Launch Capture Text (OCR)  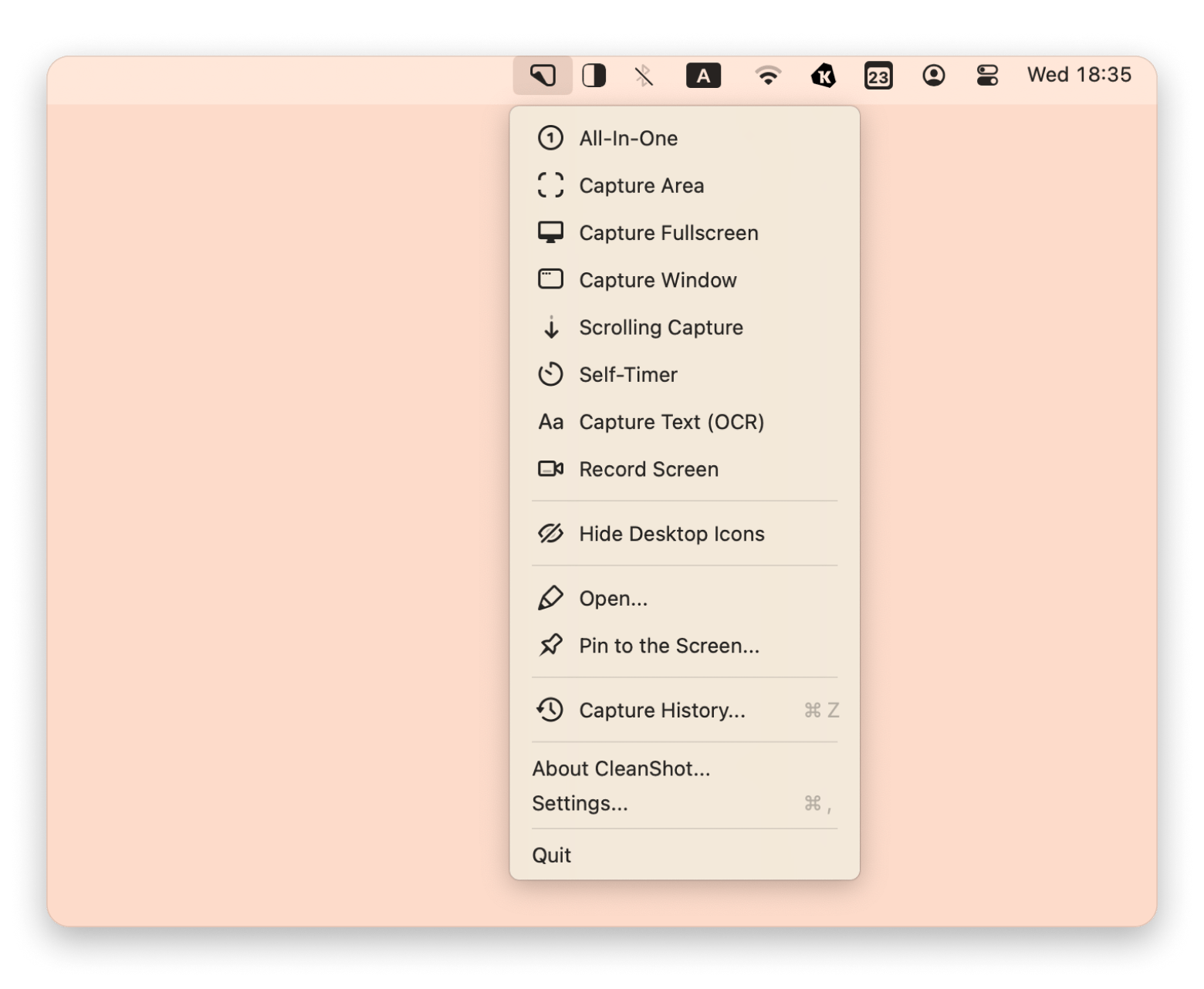(671, 422)
